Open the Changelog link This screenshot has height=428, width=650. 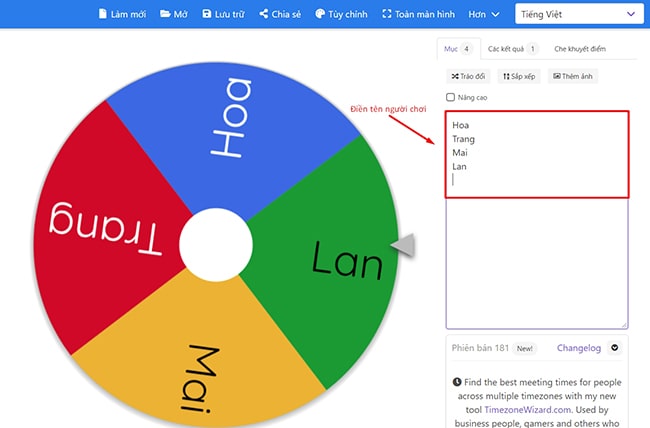[579, 348]
